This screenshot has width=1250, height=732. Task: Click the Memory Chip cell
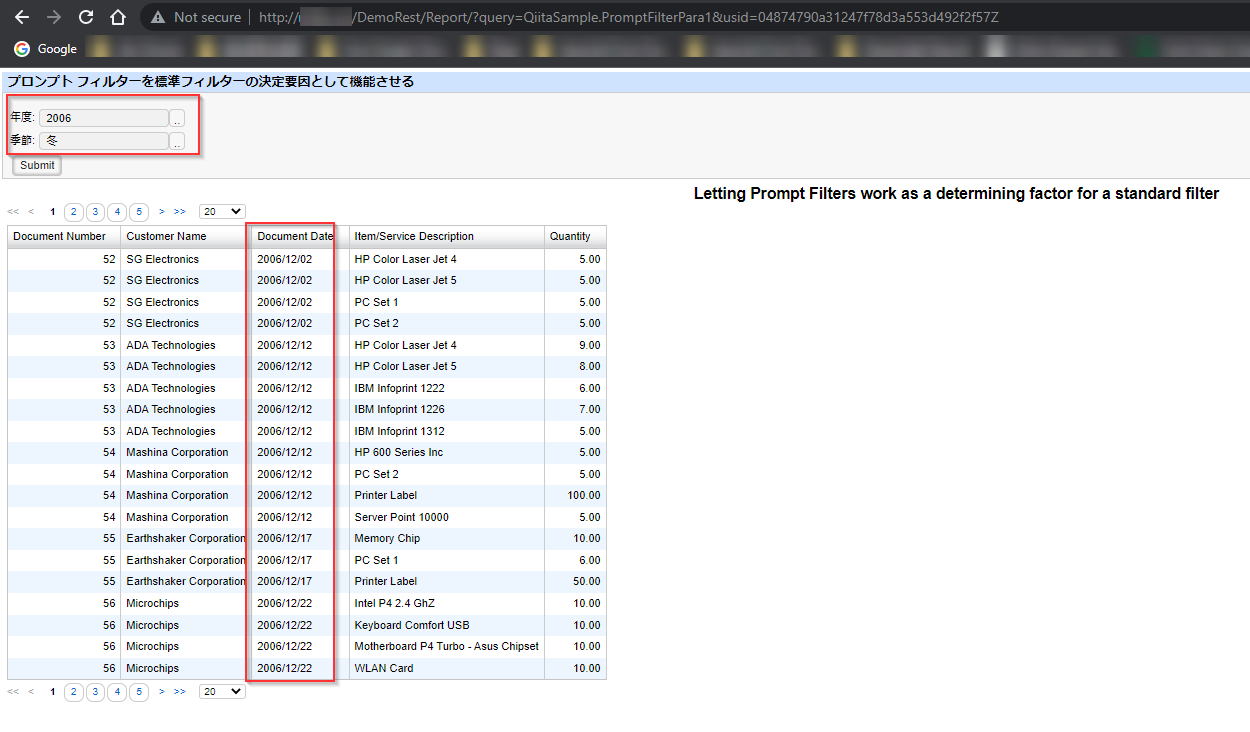(446, 538)
